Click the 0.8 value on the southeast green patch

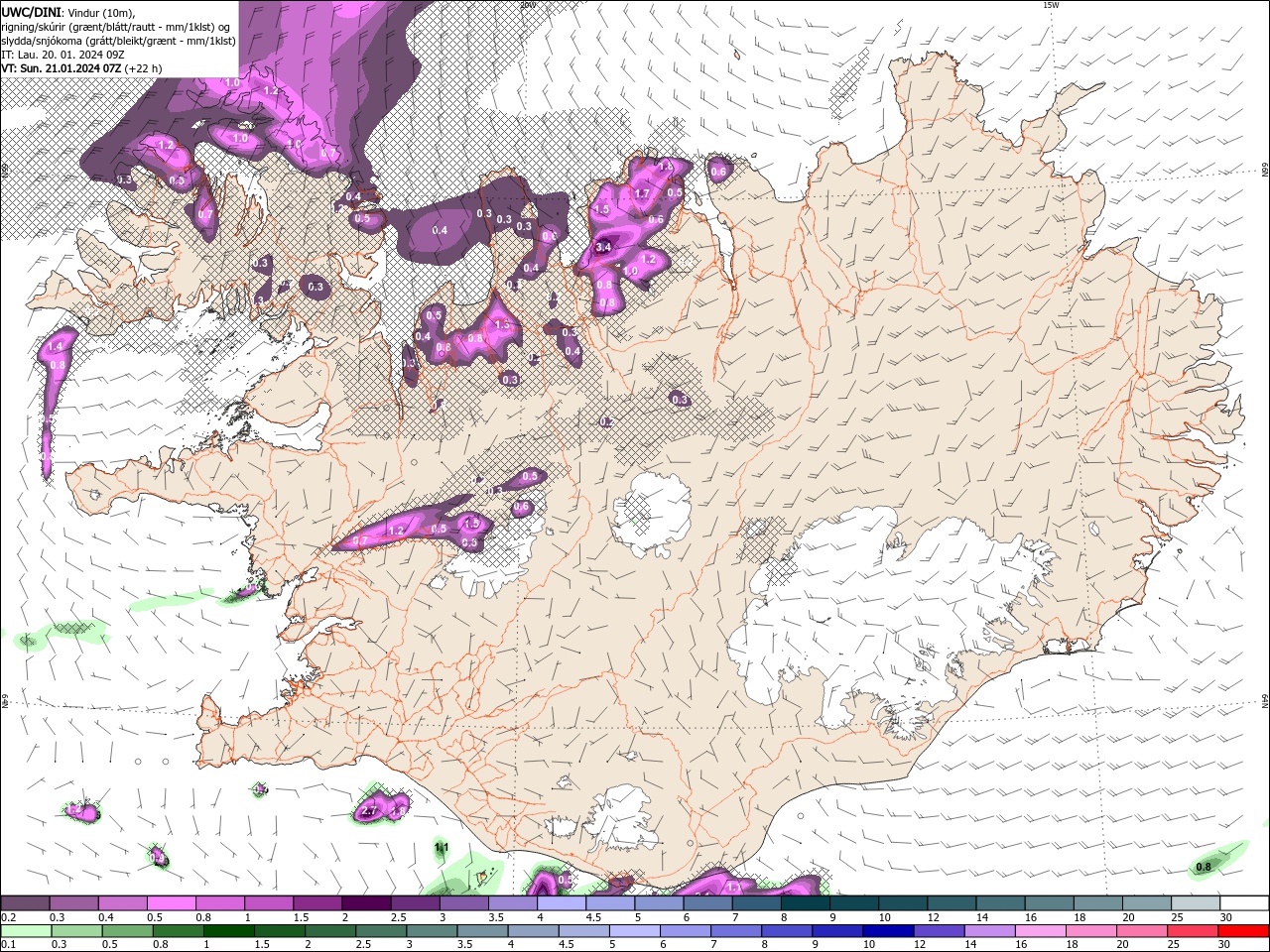pos(1204,867)
